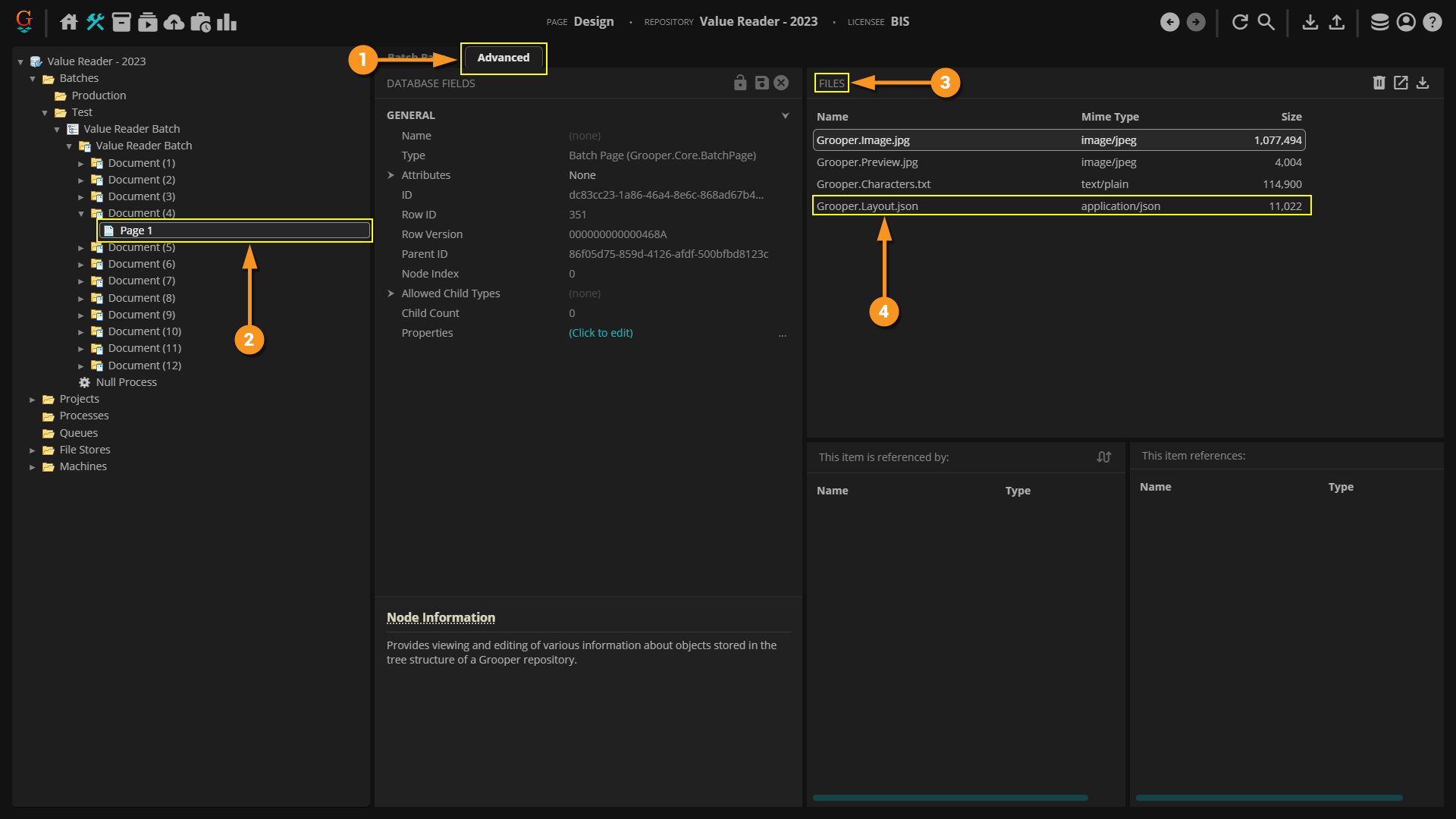Open the Home page icon
Screen dimensions: 1456x819
[x=69, y=22]
